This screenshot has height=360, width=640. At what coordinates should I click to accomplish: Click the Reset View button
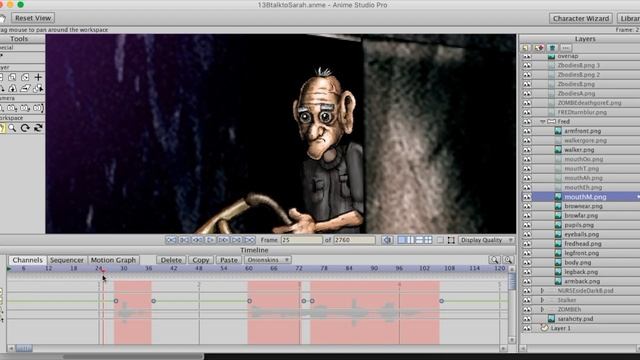tap(33, 18)
